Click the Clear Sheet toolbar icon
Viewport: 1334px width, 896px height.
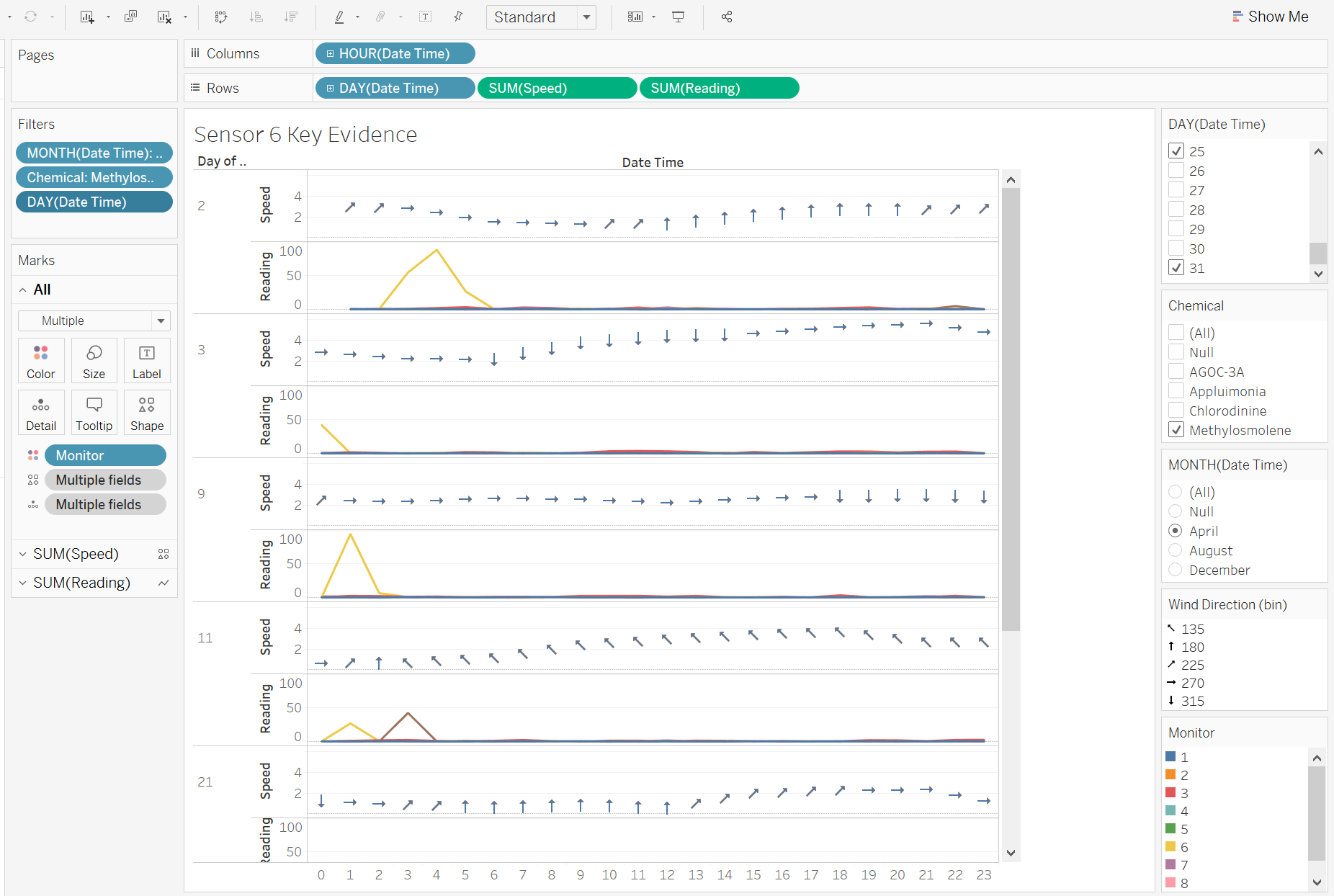tap(164, 17)
